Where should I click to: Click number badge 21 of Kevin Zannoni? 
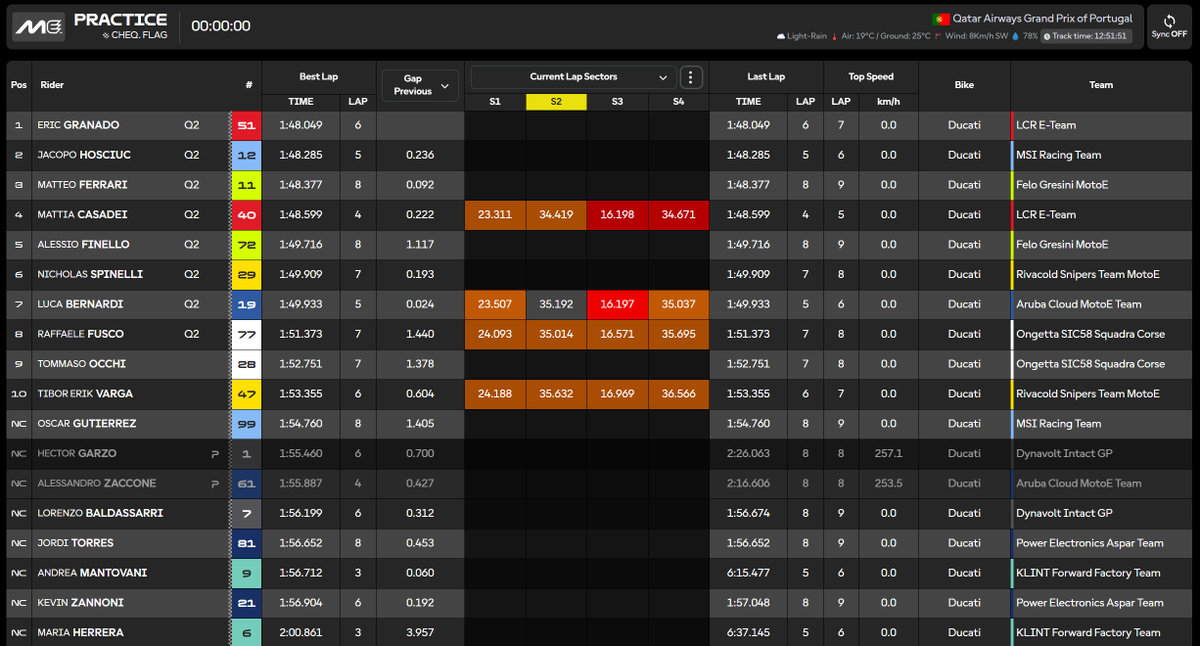tap(246, 603)
